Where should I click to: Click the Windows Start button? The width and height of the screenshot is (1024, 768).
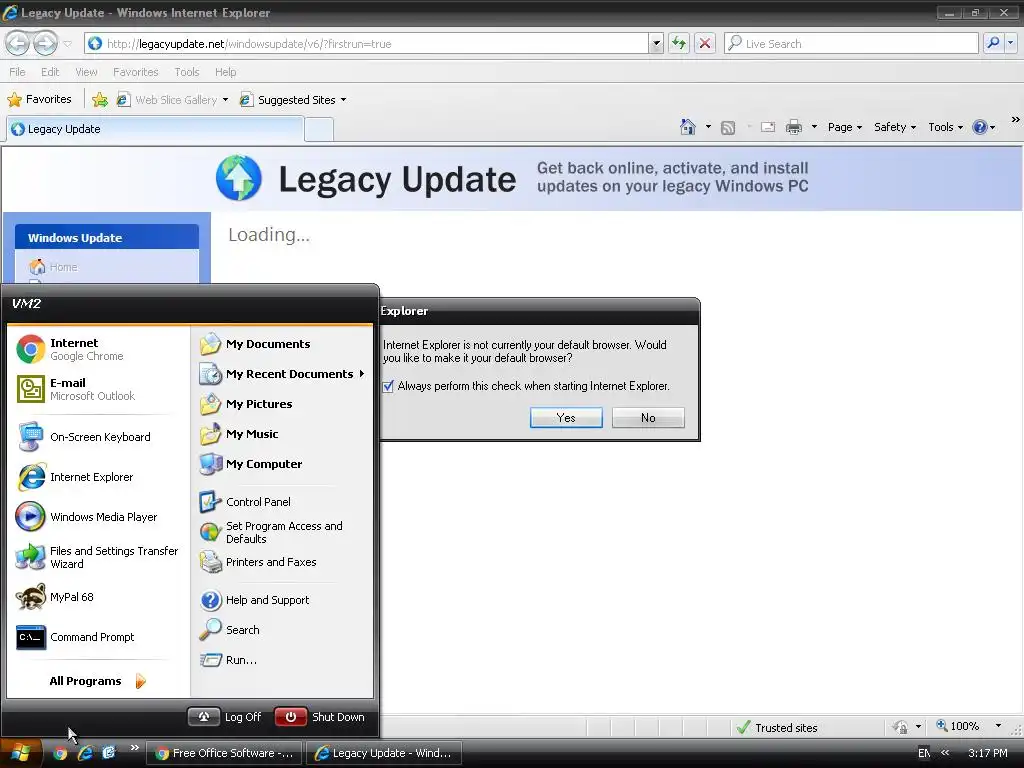click(x=21, y=753)
